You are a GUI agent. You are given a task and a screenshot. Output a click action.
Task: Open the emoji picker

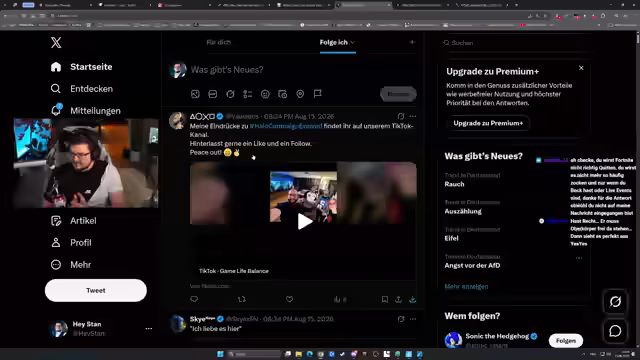point(265,94)
